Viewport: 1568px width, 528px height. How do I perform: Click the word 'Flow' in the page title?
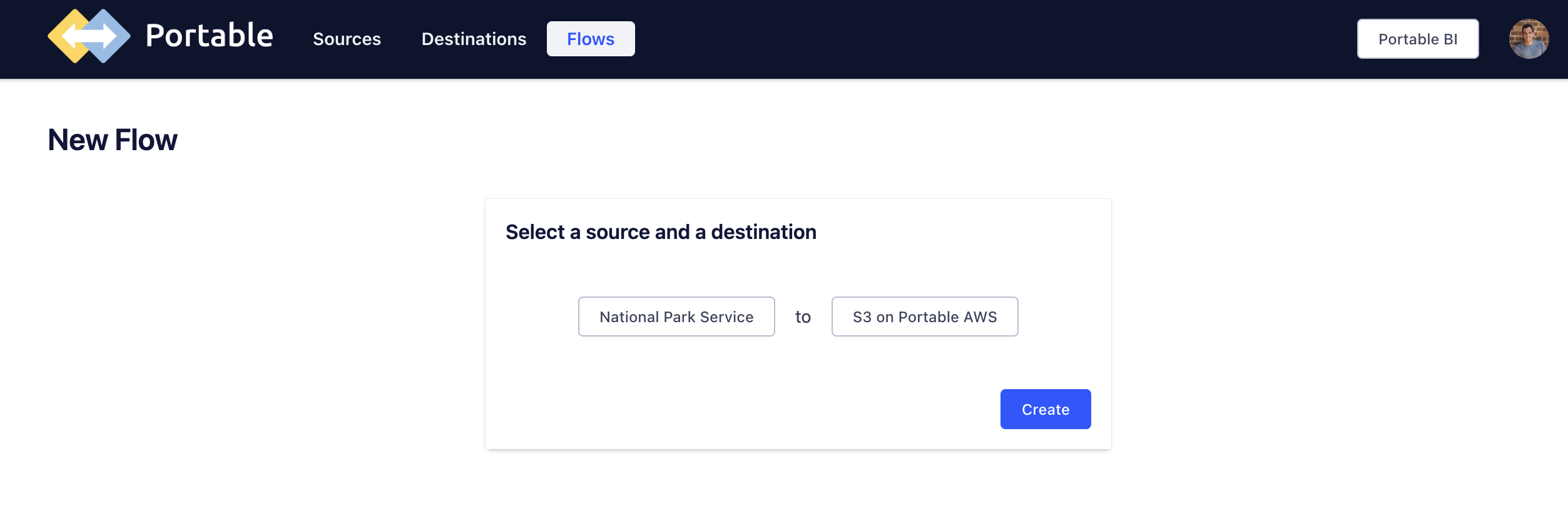coord(146,140)
